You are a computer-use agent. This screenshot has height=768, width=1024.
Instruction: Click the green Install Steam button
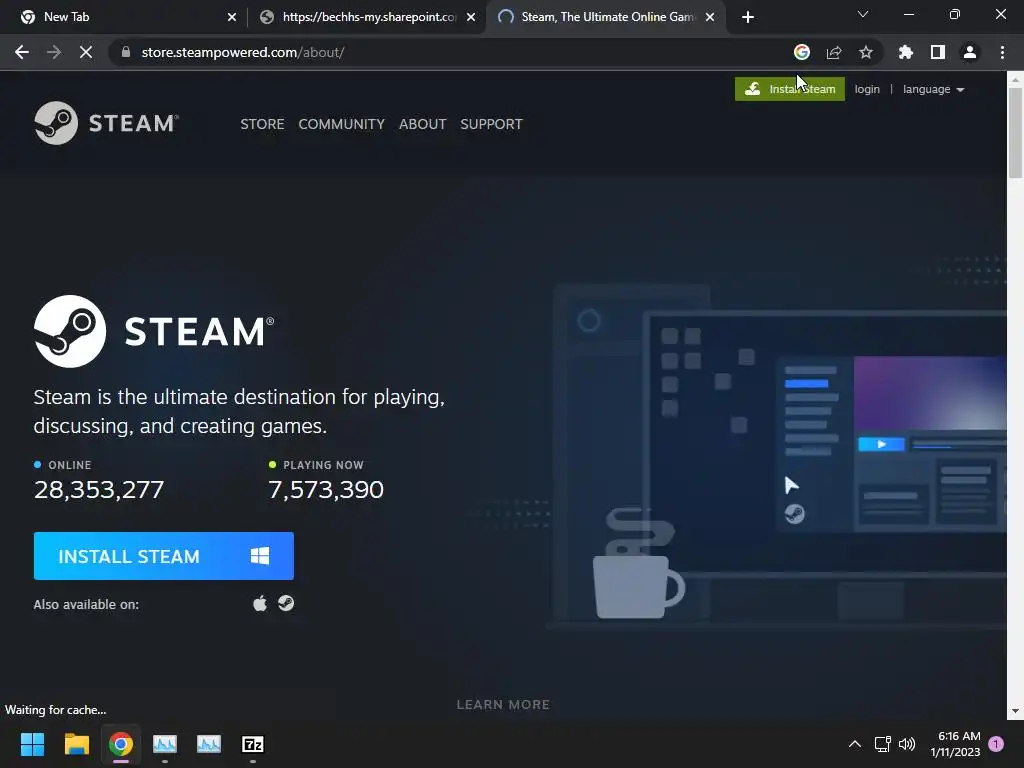(x=790, y=89)
